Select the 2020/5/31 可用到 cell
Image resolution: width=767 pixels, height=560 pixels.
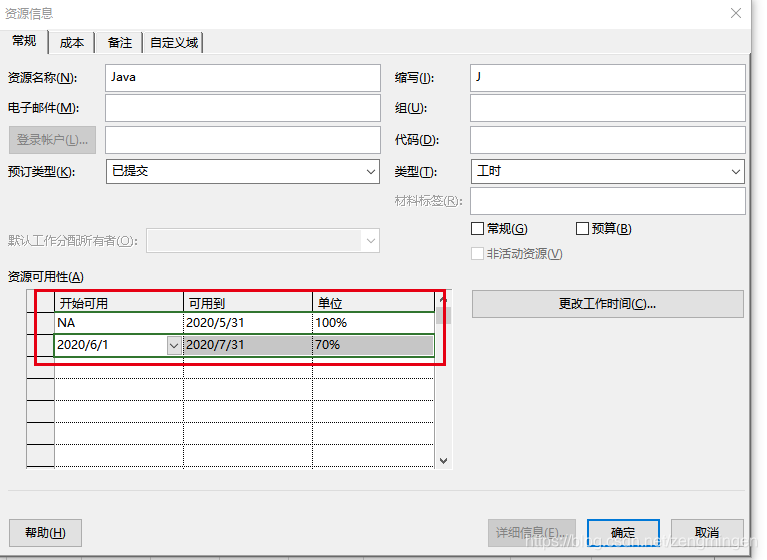[x=248, y=323]
